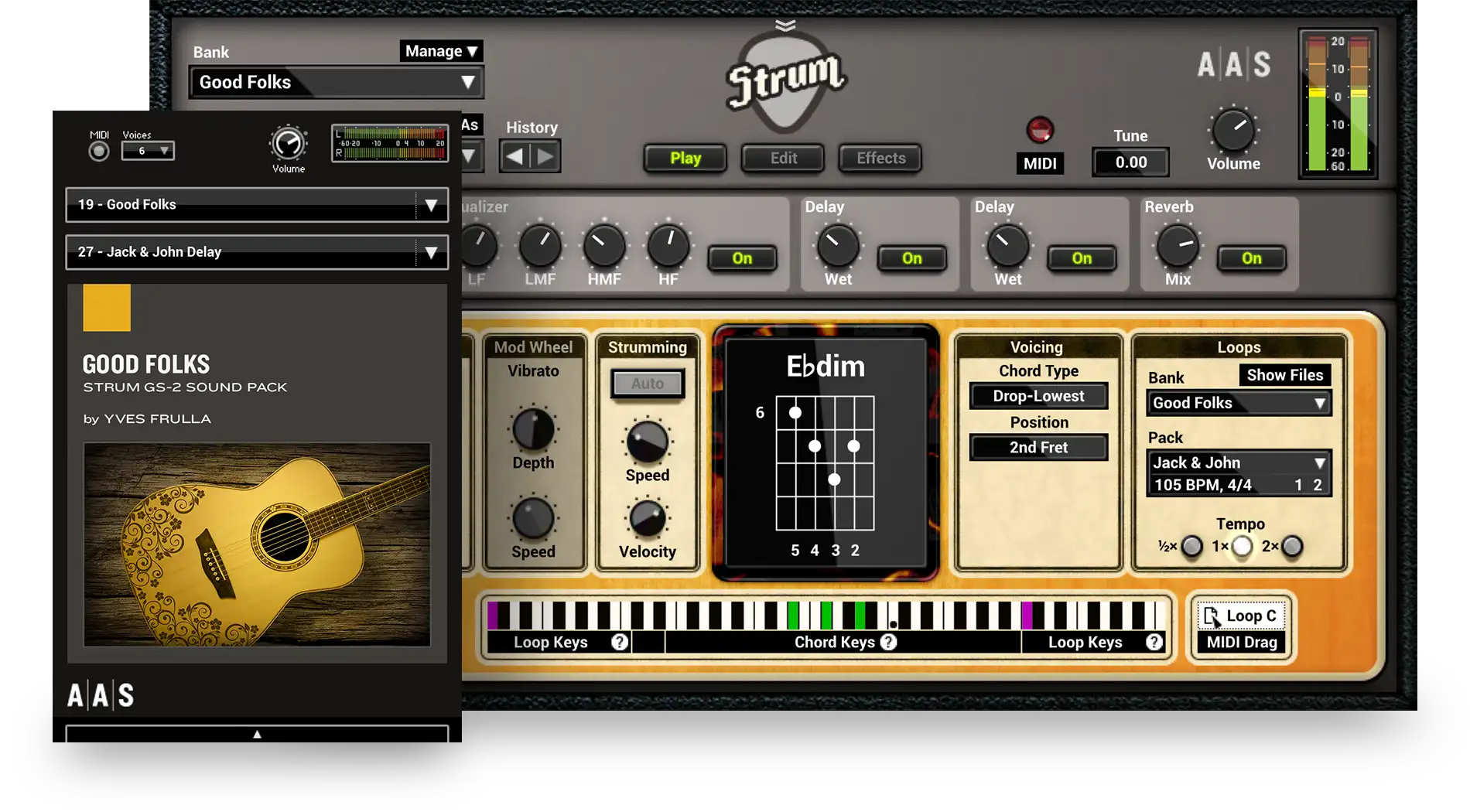Open the Manage menu button
Viewport: 1470px width, 812px height.
tap(441, 51)
